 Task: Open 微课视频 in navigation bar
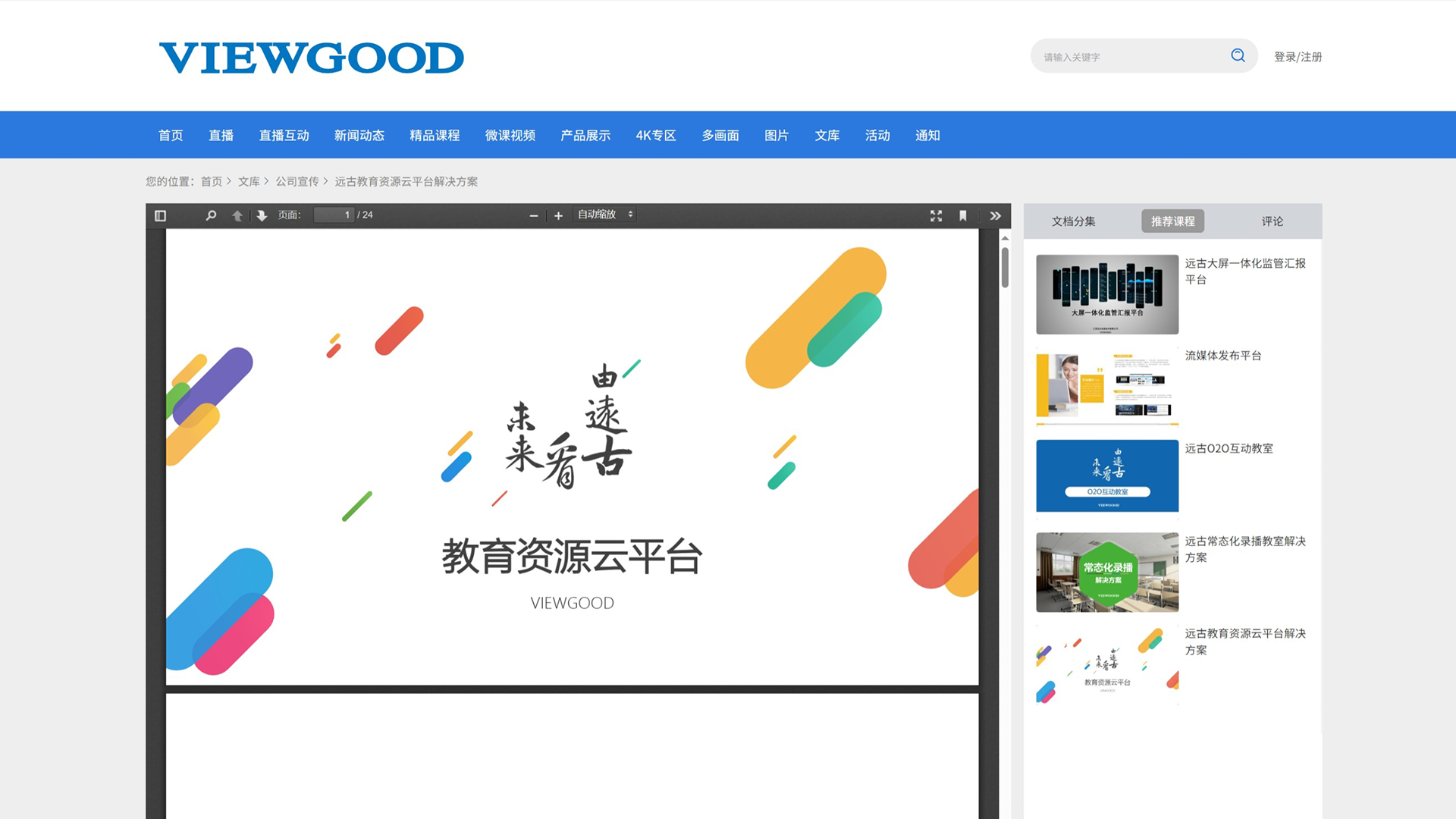pyautogui.click(x=510, y=135)
